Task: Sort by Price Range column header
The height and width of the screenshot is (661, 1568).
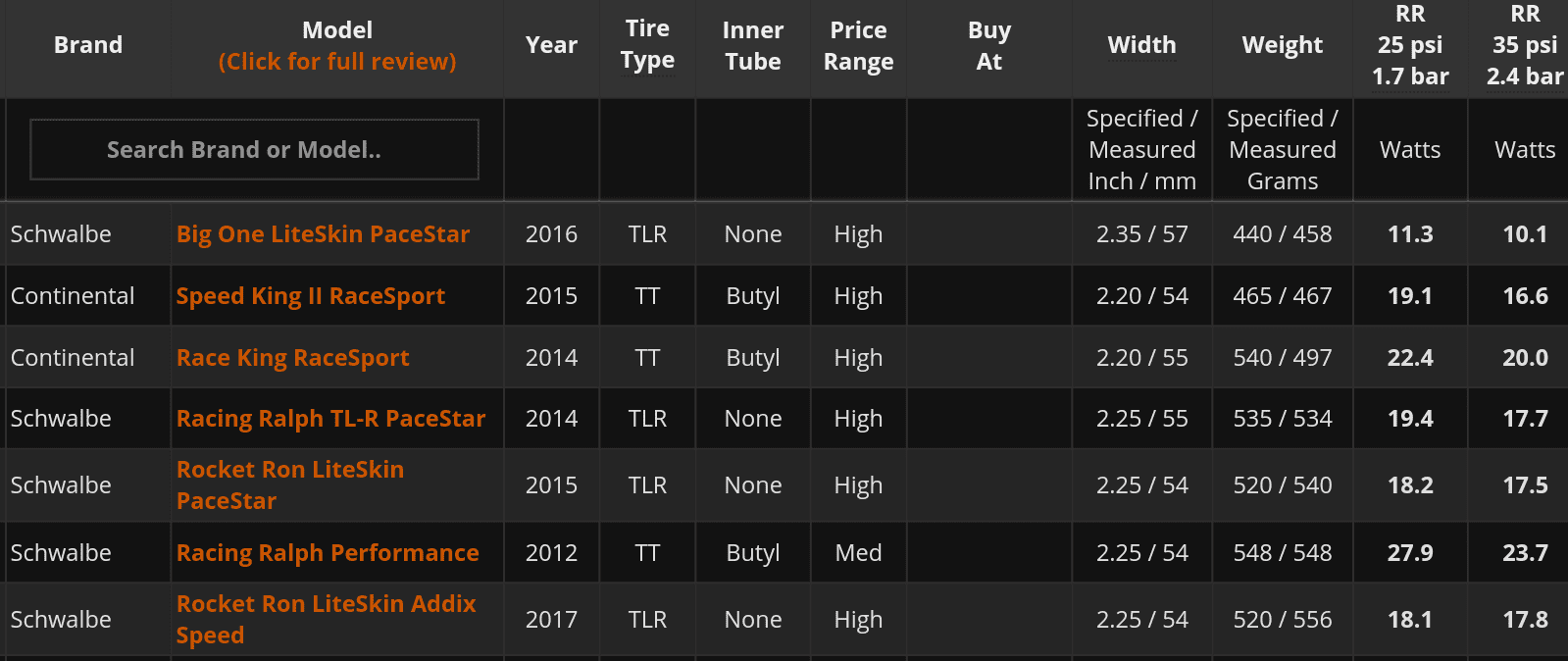Action: coord(858,45)
